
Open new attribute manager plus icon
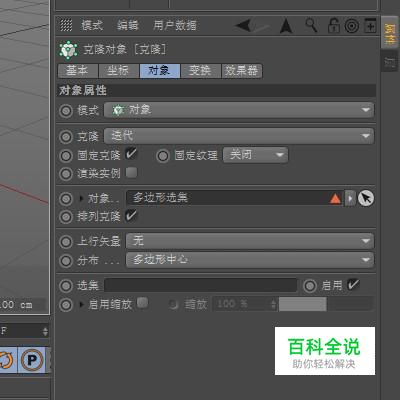pos(370,25)
